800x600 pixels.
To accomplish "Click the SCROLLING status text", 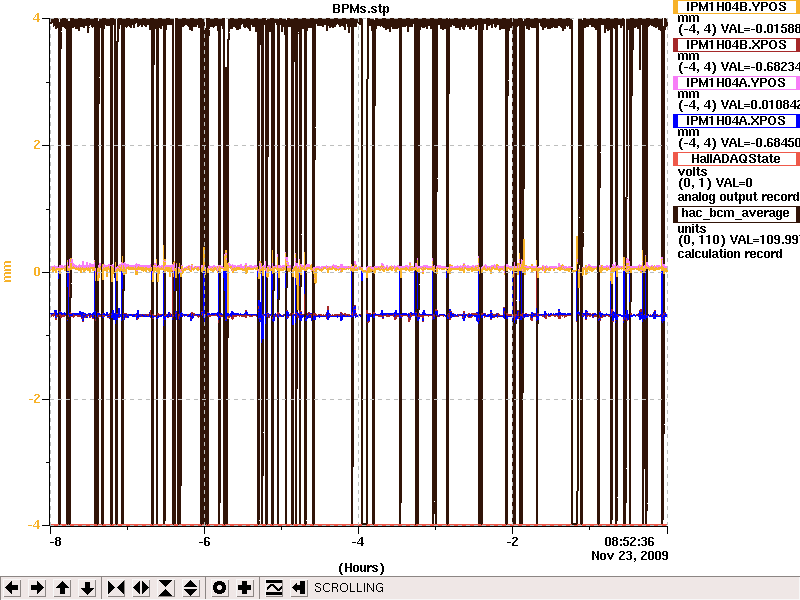I will click(x=349, y=588).
